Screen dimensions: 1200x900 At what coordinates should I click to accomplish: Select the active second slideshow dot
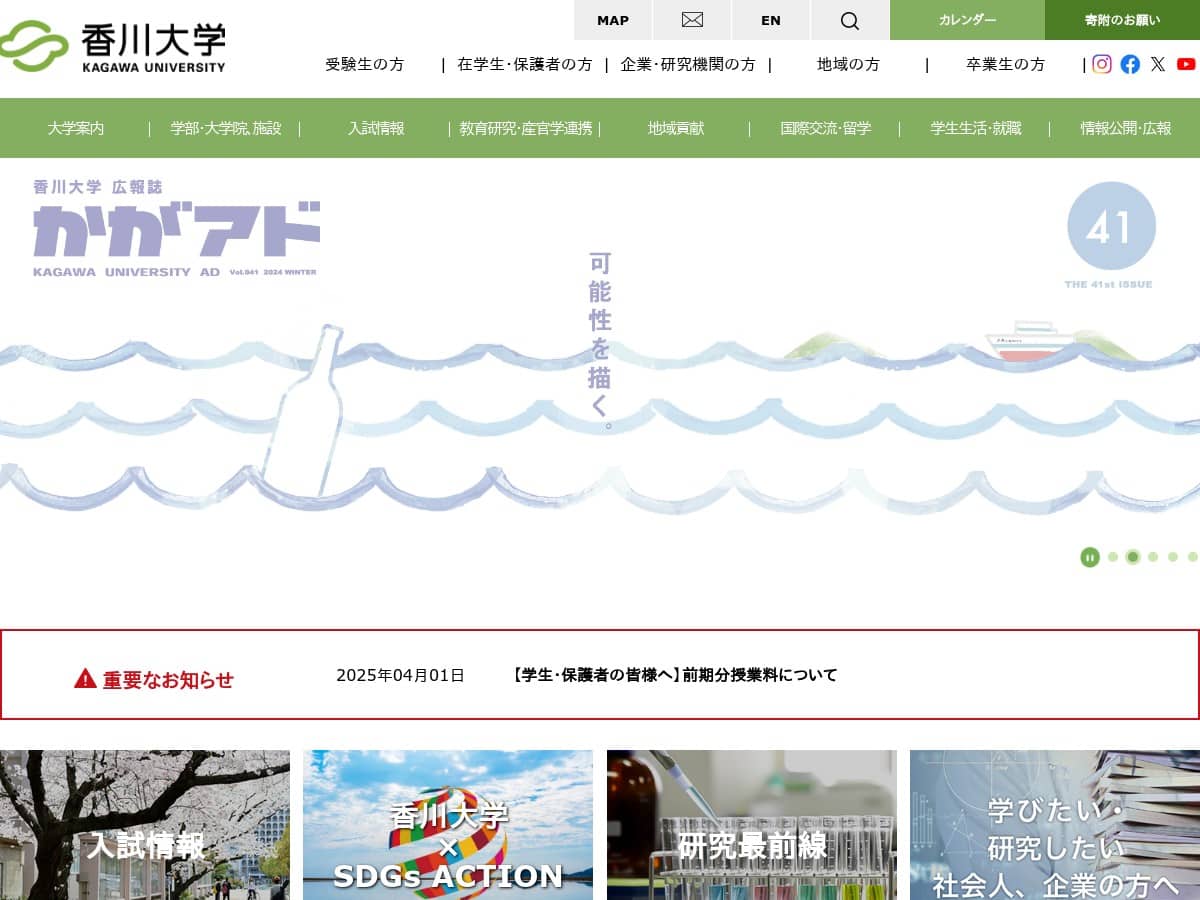pyautogui.click(x=1133, y=557)
